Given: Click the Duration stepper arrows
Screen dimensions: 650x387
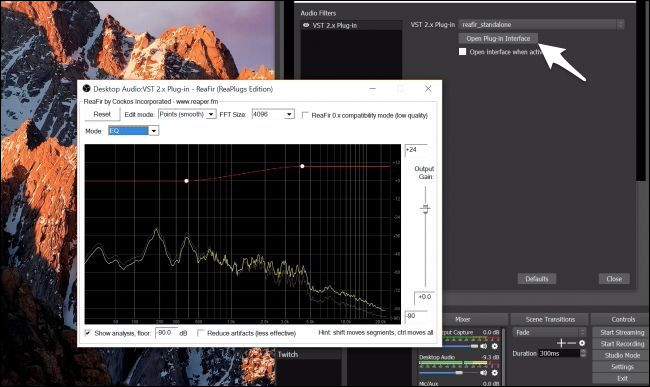Looking at the screenshot, I should pyautogui.click(x=583, y=353).
